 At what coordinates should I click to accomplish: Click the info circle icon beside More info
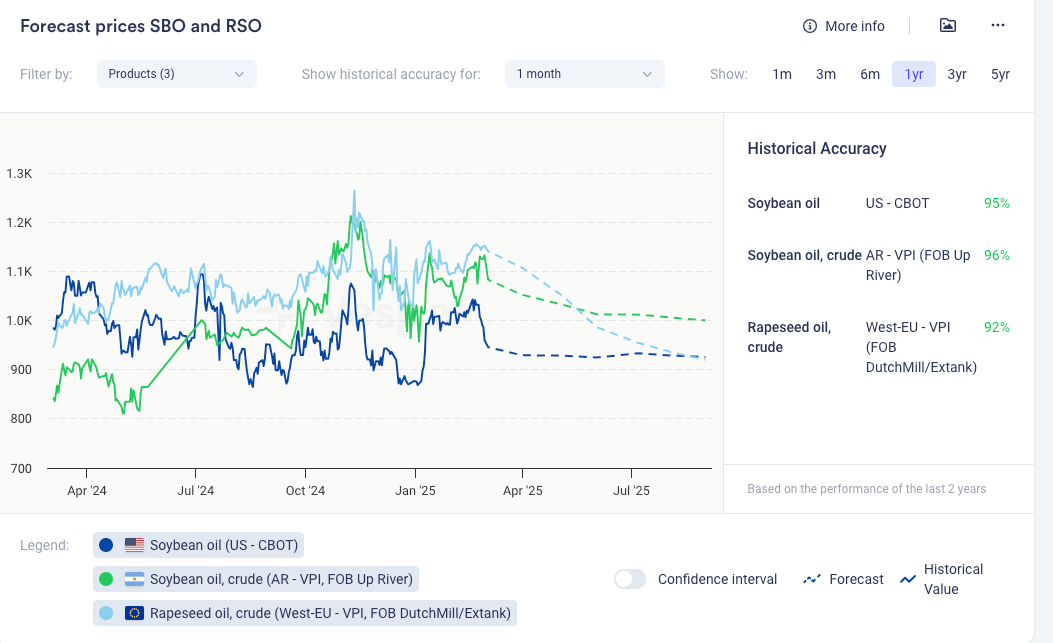click(x=810, y=26)
